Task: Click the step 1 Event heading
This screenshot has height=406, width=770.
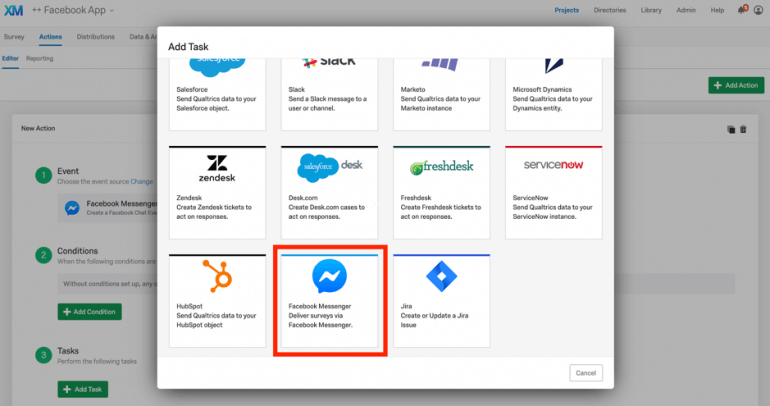Action: (x=68, y=171)
